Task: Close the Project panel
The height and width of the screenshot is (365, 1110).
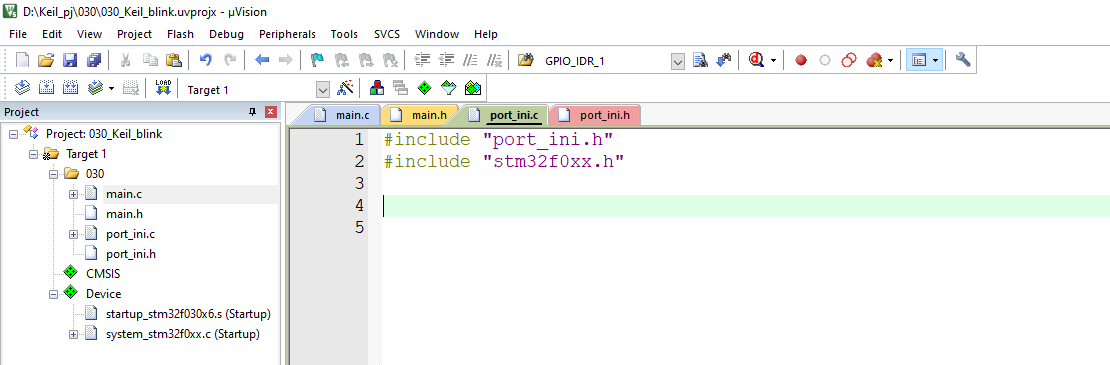Action: [x=270, y=112]
